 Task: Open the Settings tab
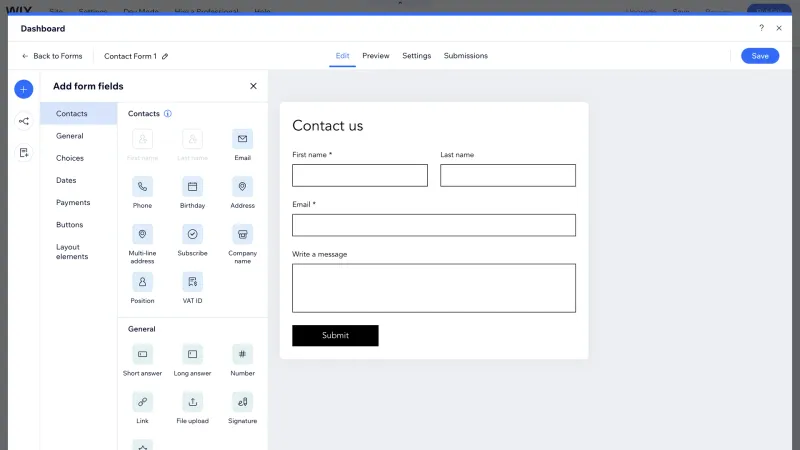416,56
